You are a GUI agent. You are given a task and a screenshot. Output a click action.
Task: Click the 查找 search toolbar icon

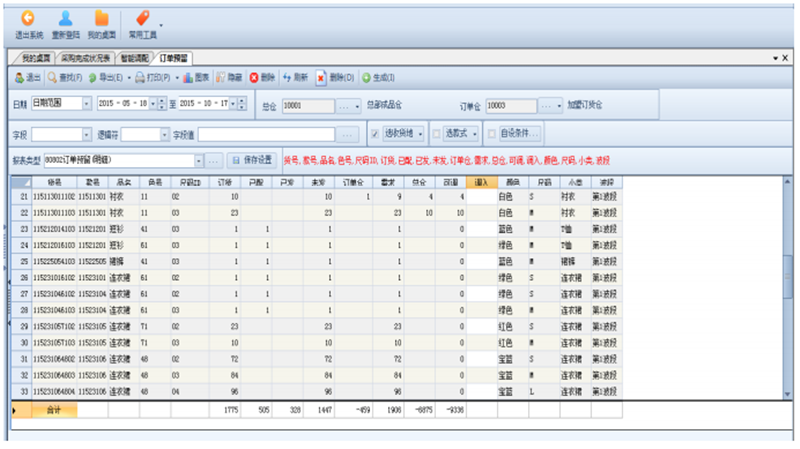[x=52, y=77]
